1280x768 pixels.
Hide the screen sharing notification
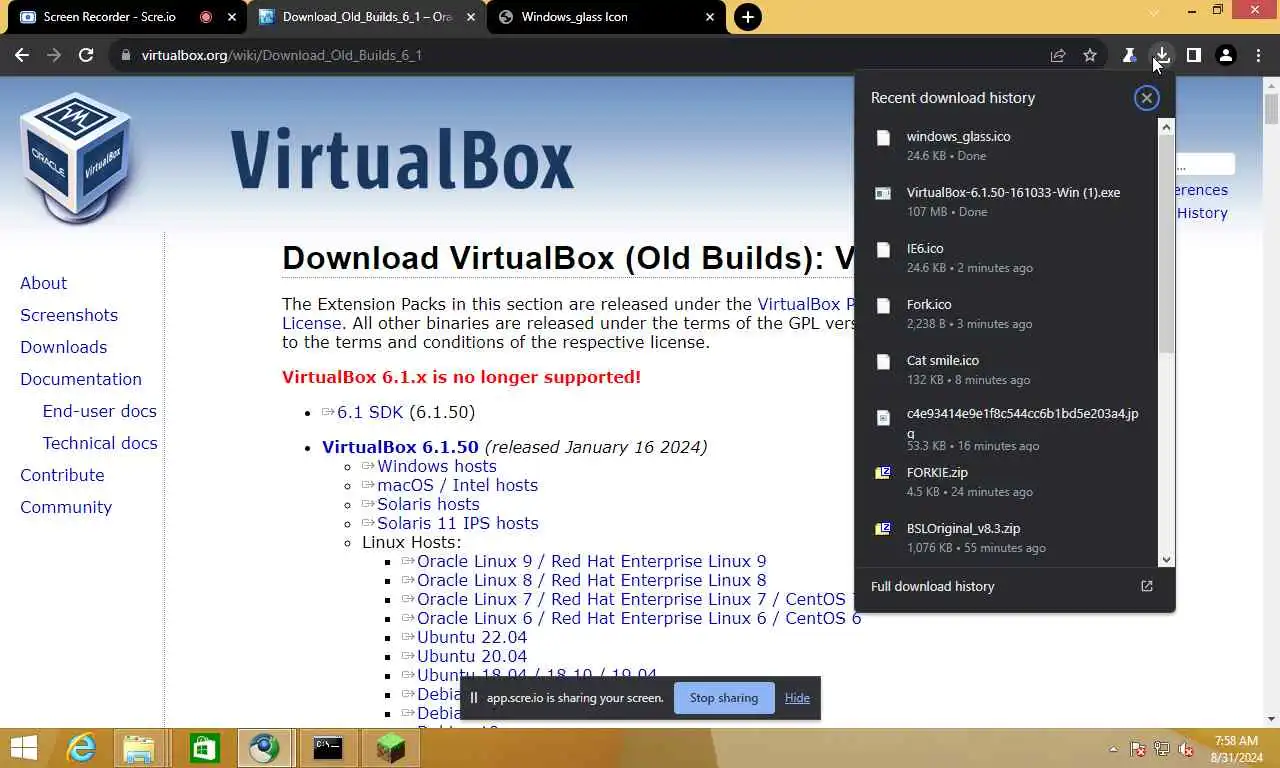(x=797, y=698)
